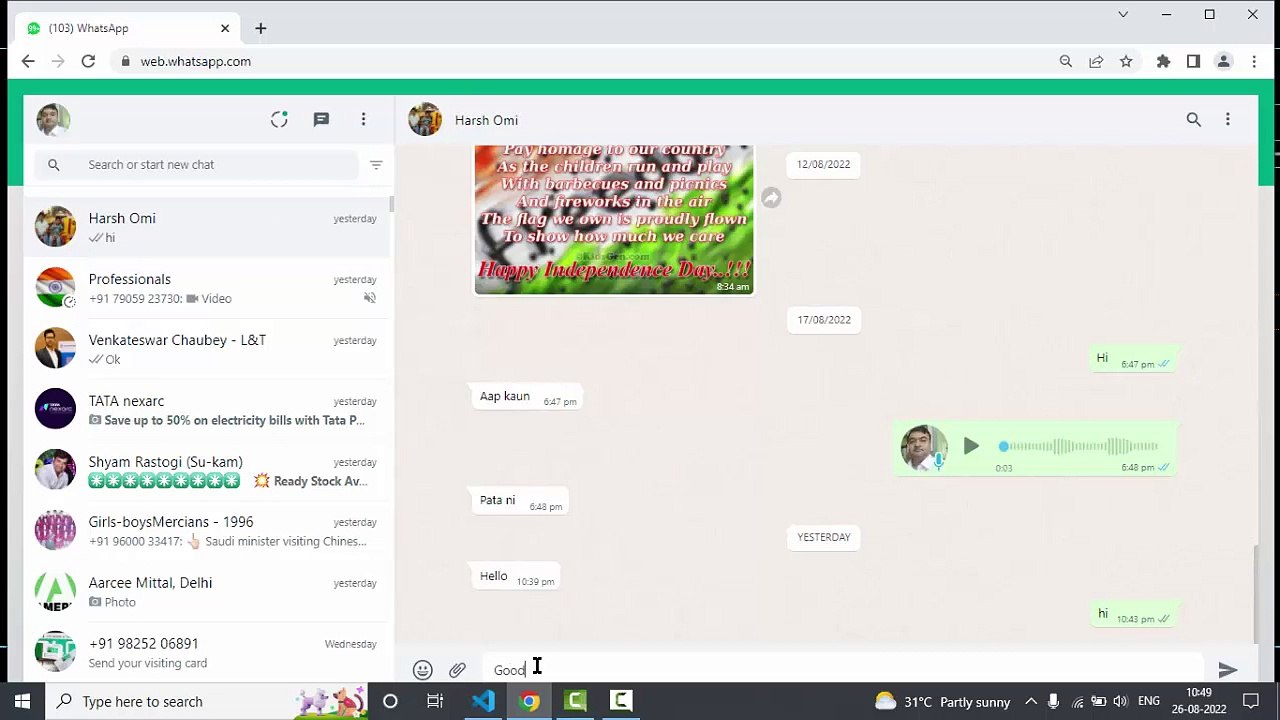Bookmark this tab with star icon

tap(1126, 61)
